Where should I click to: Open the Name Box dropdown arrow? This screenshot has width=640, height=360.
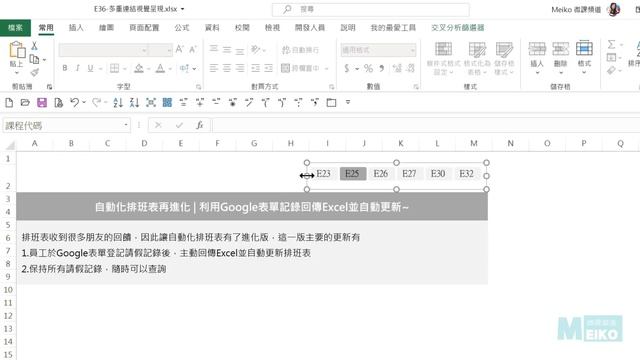tap(126, 125)
